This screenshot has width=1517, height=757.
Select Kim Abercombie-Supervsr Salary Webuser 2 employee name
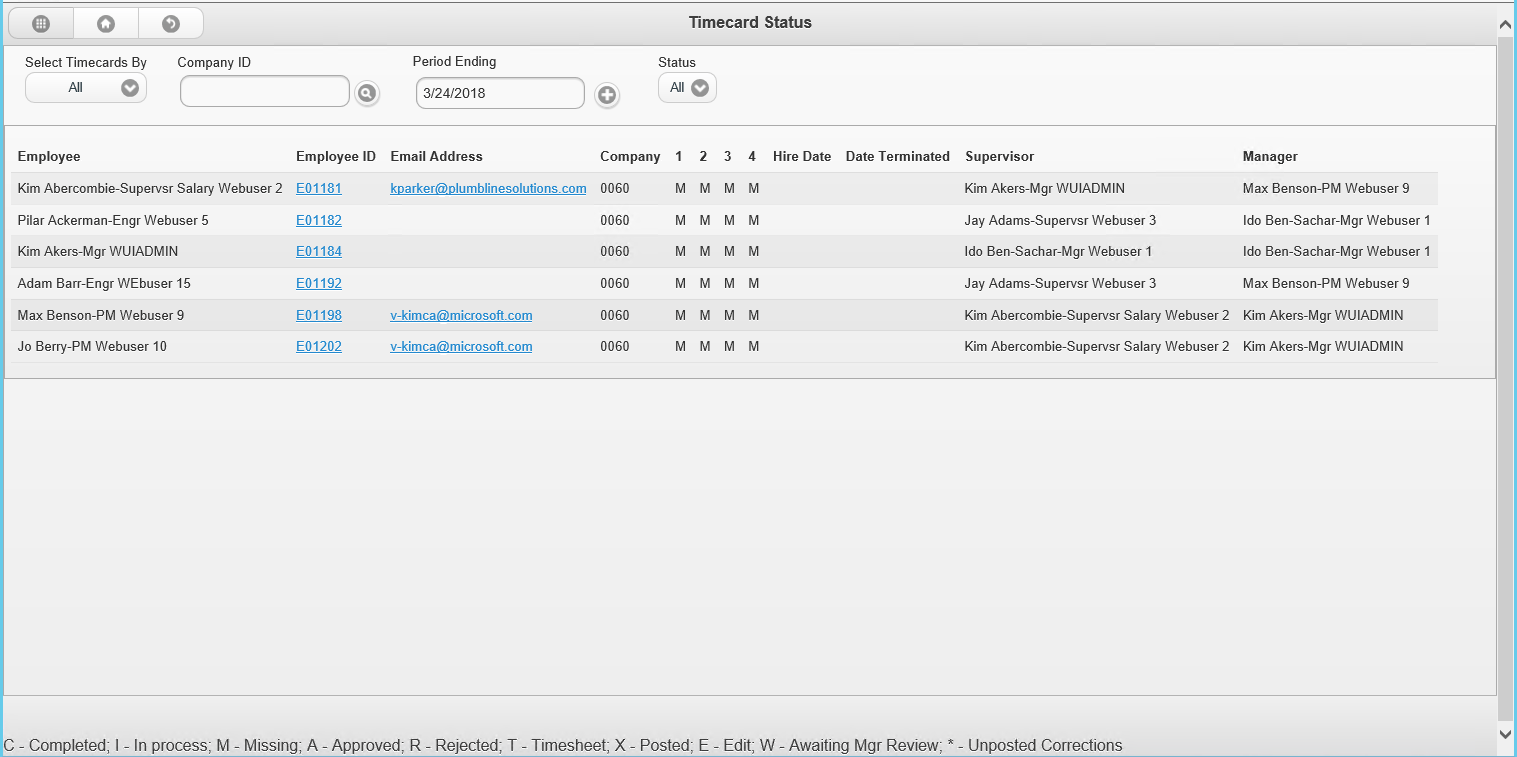[x=150, y=188]
